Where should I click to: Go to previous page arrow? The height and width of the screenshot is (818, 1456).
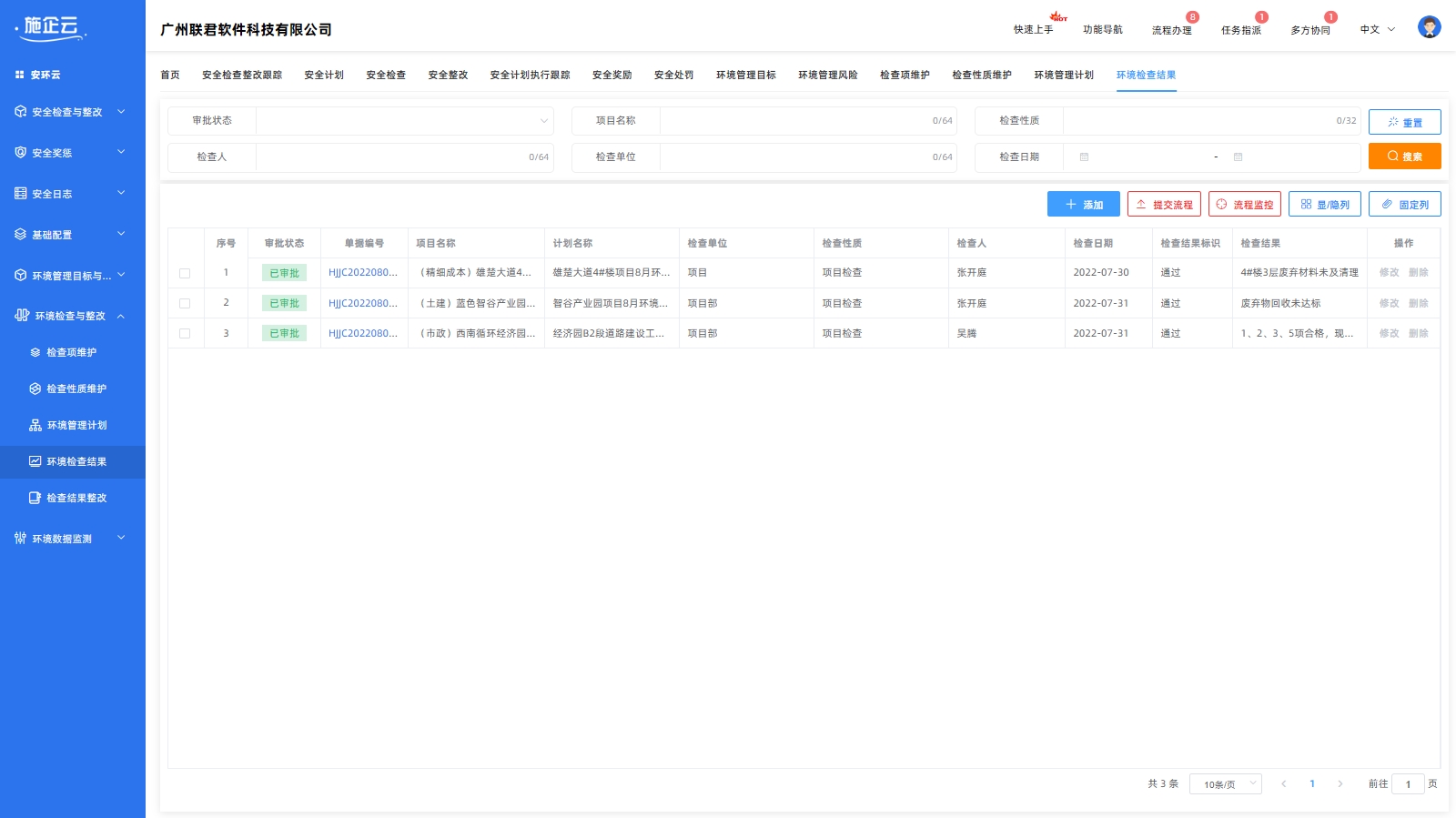tap(1284, 784)
